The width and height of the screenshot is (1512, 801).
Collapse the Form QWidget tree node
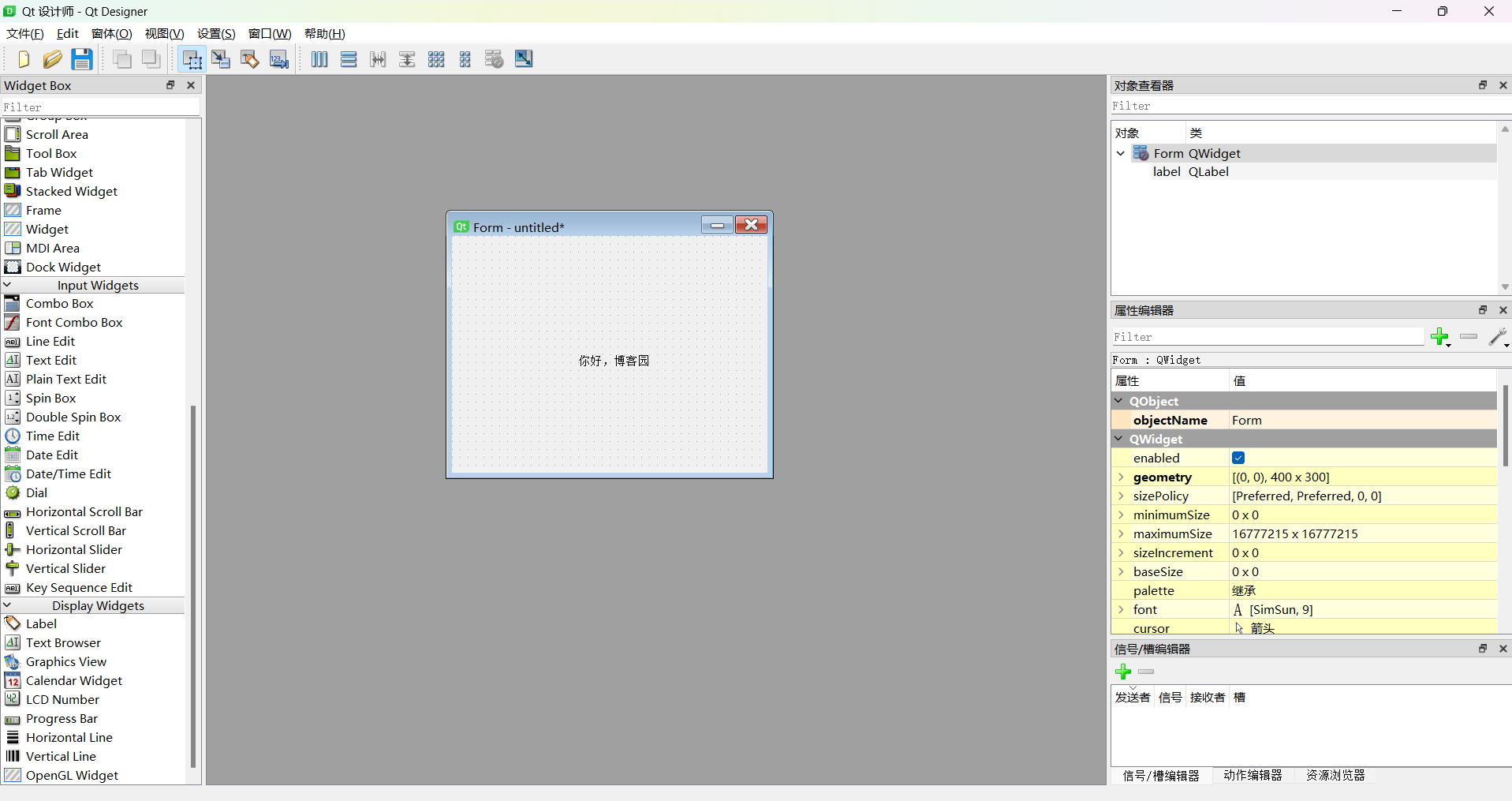[x=1121, y=153]
